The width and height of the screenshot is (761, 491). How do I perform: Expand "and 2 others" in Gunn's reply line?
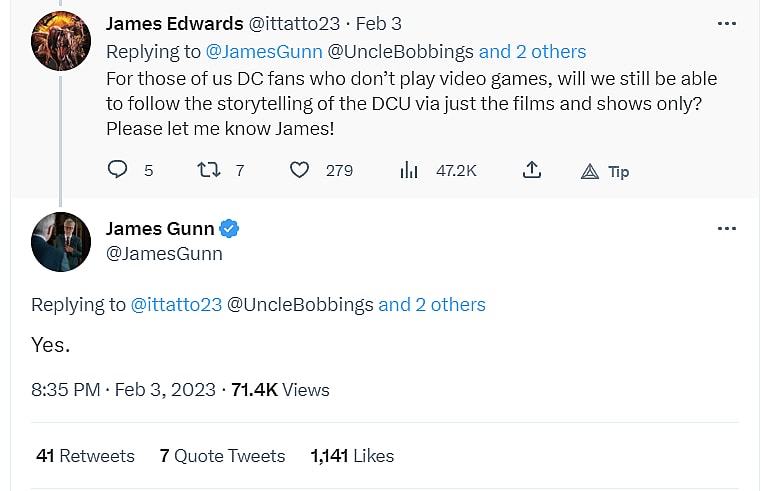432,304
